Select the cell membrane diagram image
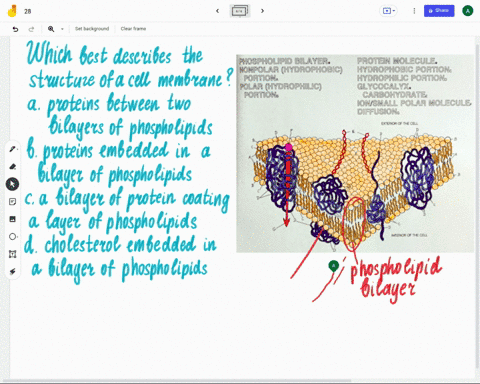Image resolution: width=480 pixels, height=384 pixels. click(x=355, y=154)
